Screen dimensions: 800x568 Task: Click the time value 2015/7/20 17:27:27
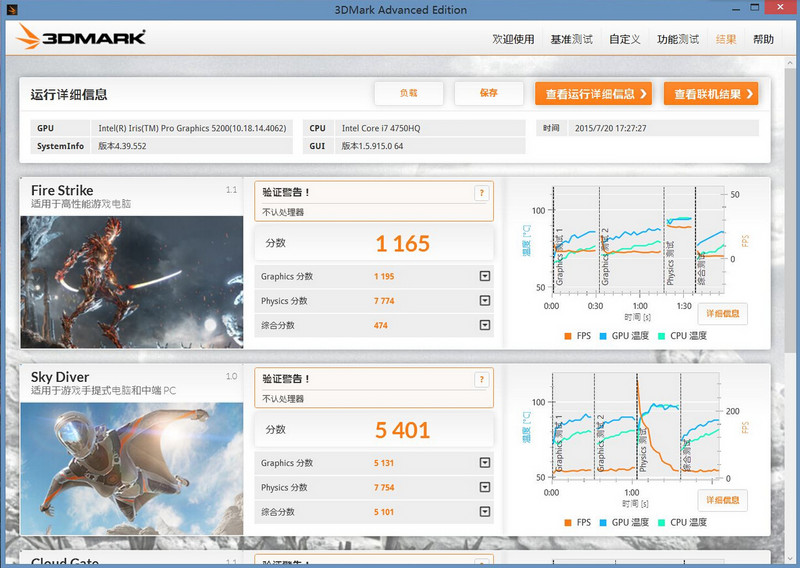coord(611,128)
